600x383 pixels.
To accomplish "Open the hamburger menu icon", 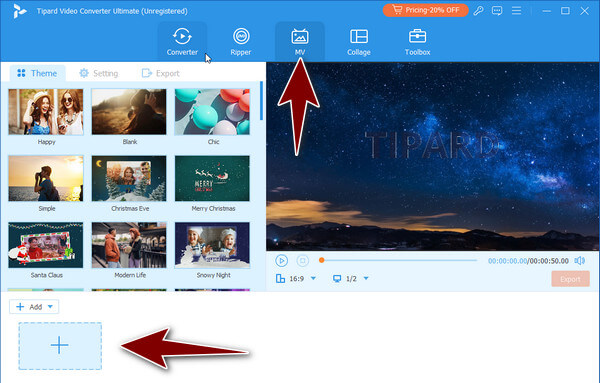I will pyautogui.click(x=516, y=10).
